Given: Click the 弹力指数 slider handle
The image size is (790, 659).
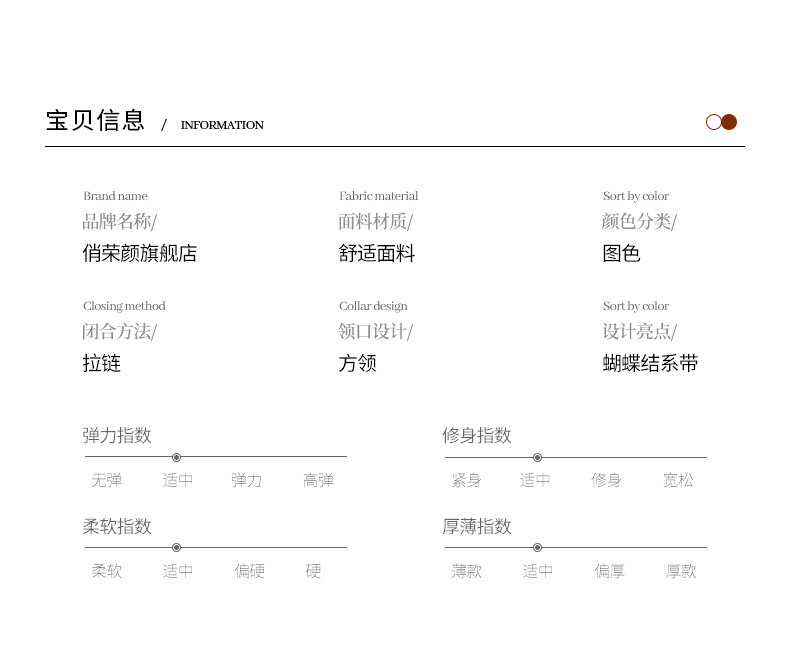Looking at the screenshot, I should (x=176, y=457).
